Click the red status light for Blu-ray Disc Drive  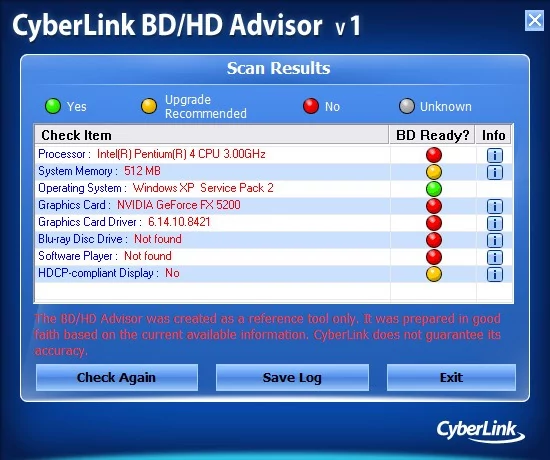click(434, 240)
